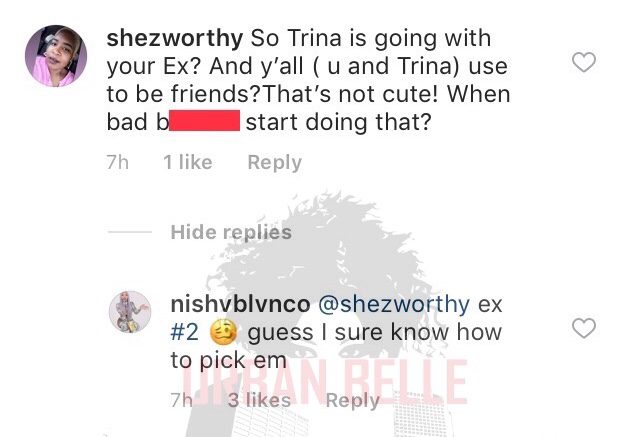Open the nishvblvnco username link
This screenshot has height=437, width=640.
click(240, 304)
